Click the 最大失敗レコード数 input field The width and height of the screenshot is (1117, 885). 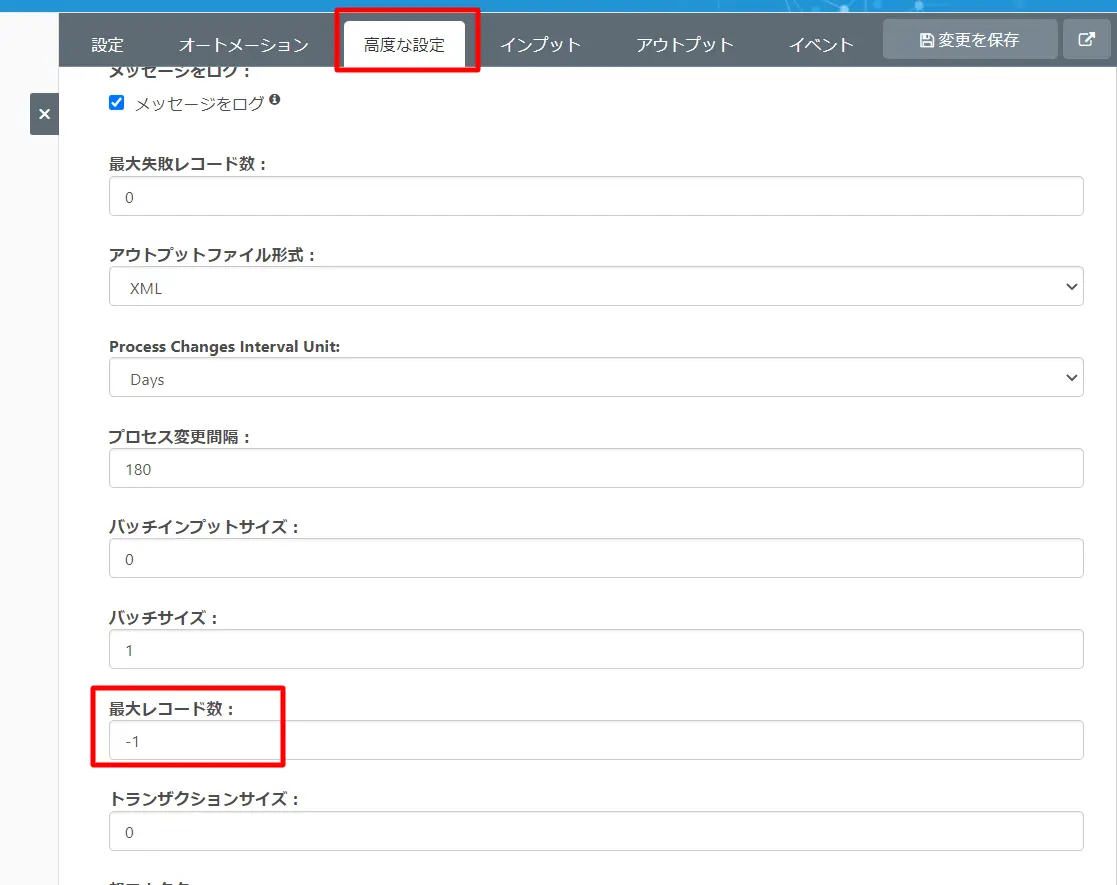pyautogui.click(x=596, y=196)
